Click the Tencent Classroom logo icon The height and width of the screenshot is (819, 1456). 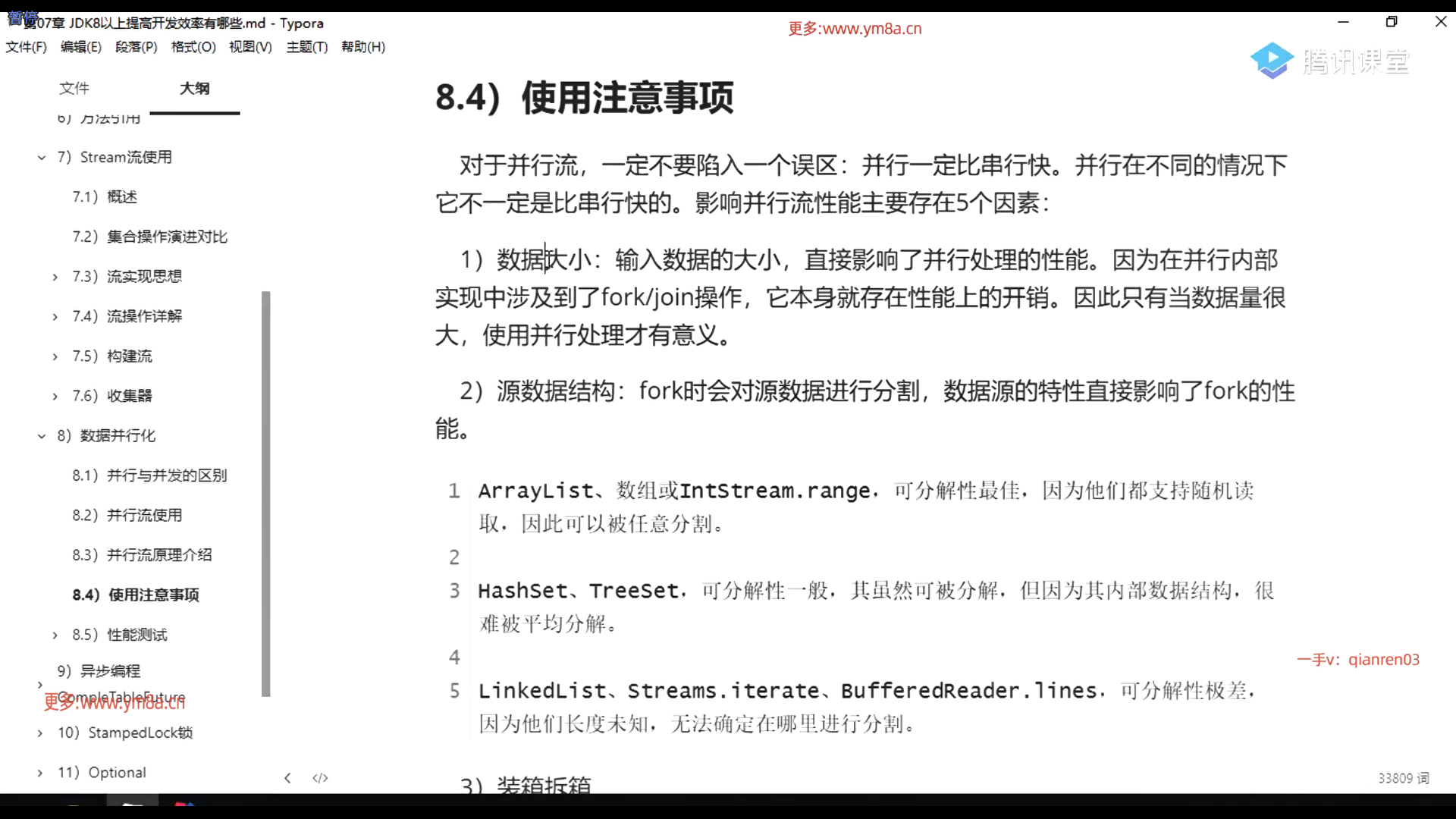pos(1272,61)
